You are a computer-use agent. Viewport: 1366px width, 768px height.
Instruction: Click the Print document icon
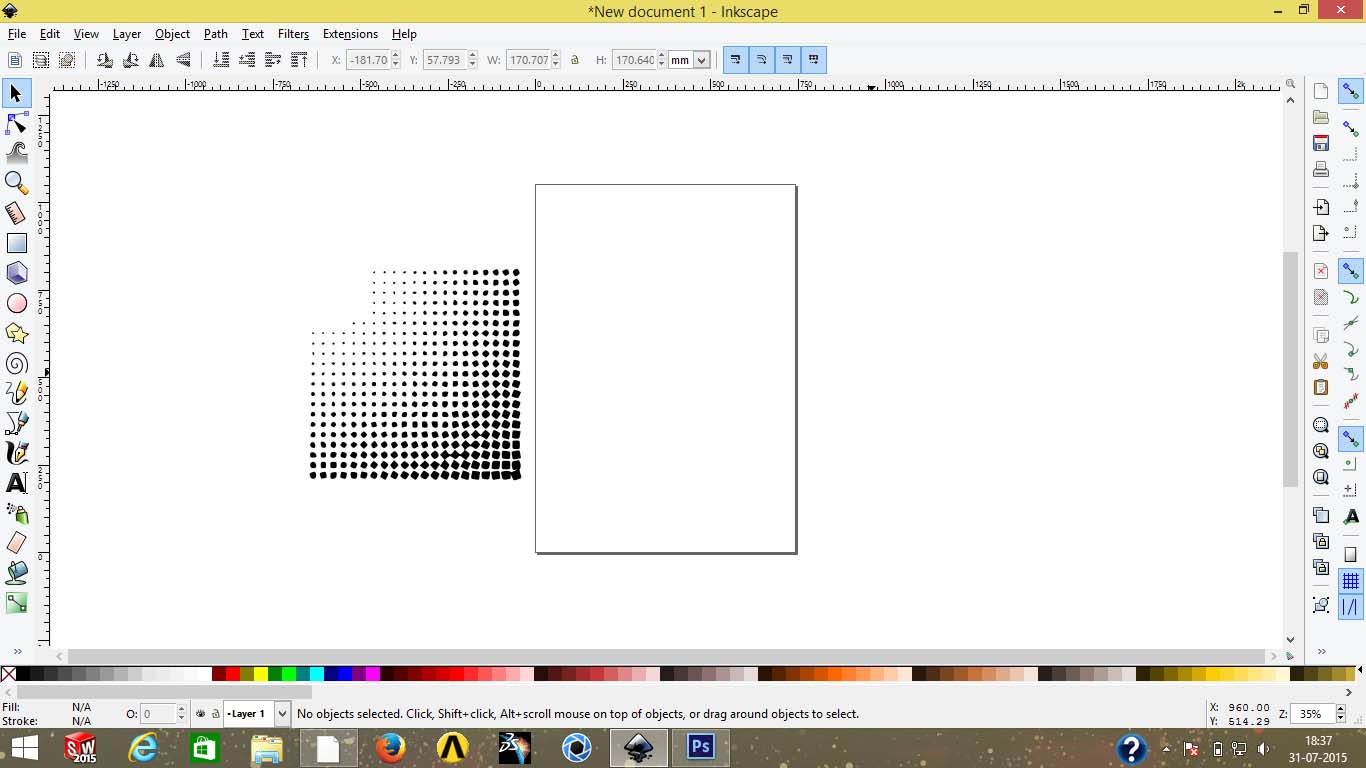coord(1321,169)
